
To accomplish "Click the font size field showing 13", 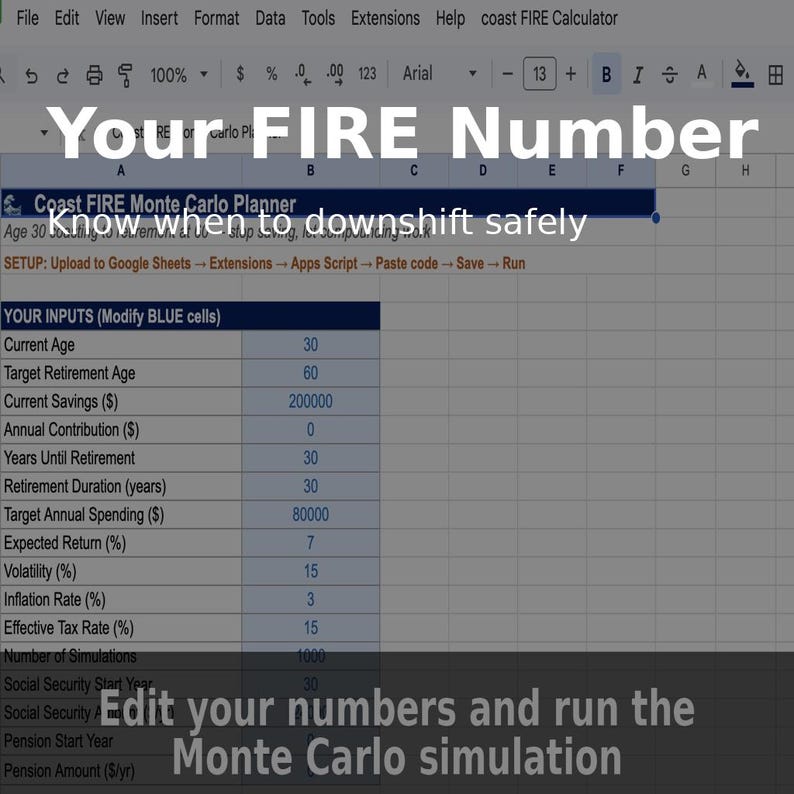I will pos(539,74).
